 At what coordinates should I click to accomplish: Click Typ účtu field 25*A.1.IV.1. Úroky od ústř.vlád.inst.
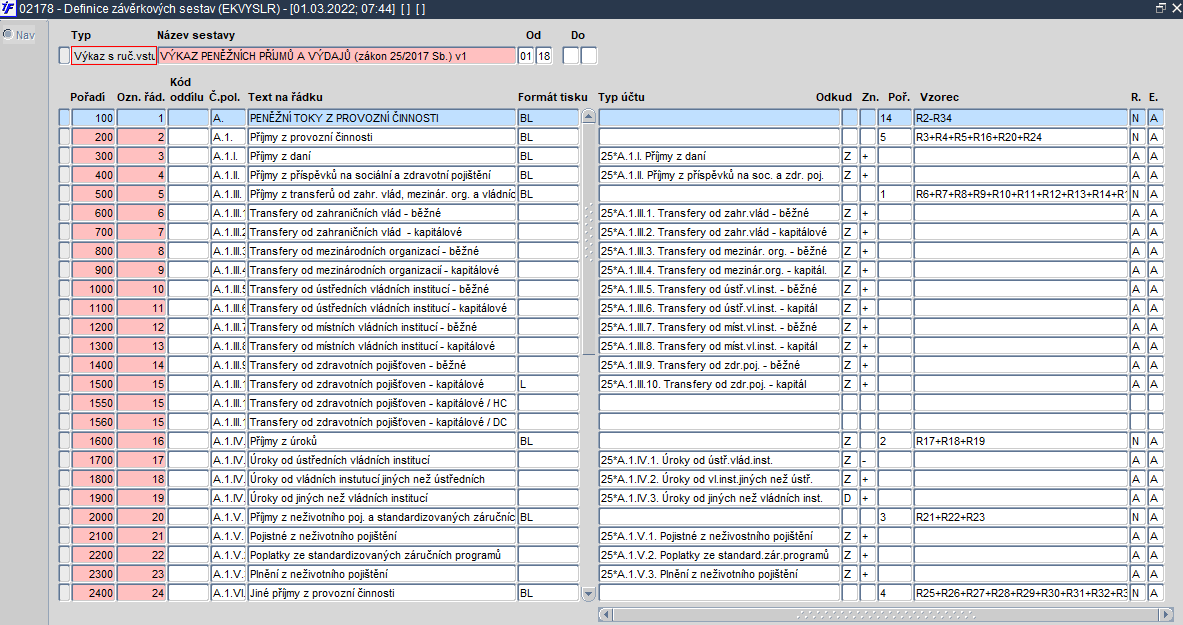click(x=719, y=460)
